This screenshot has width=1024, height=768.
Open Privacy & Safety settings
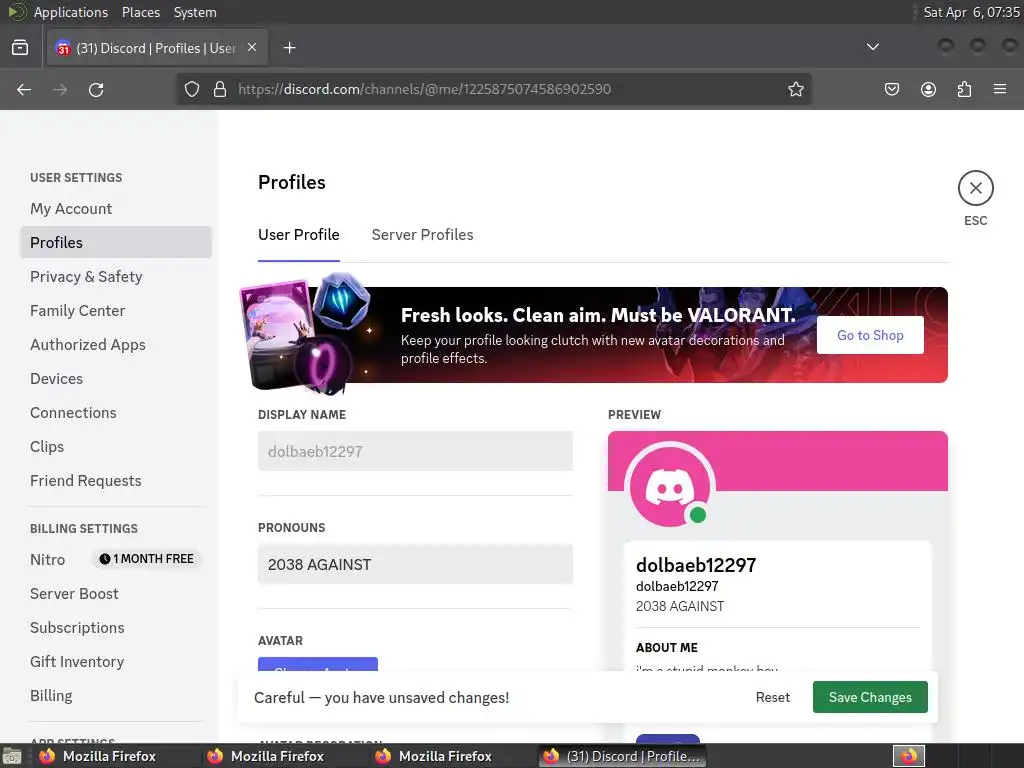(x=116, y=276)
